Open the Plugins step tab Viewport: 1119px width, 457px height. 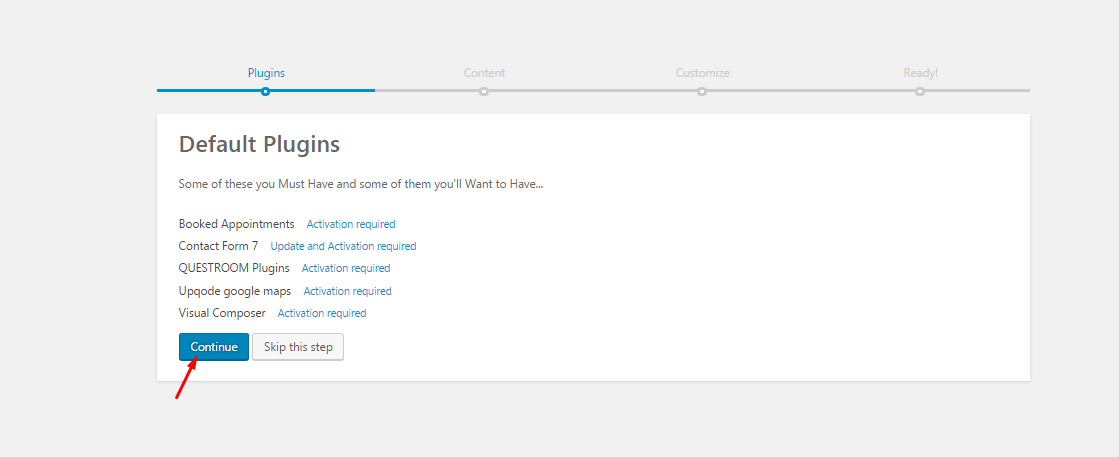[266, 73]
